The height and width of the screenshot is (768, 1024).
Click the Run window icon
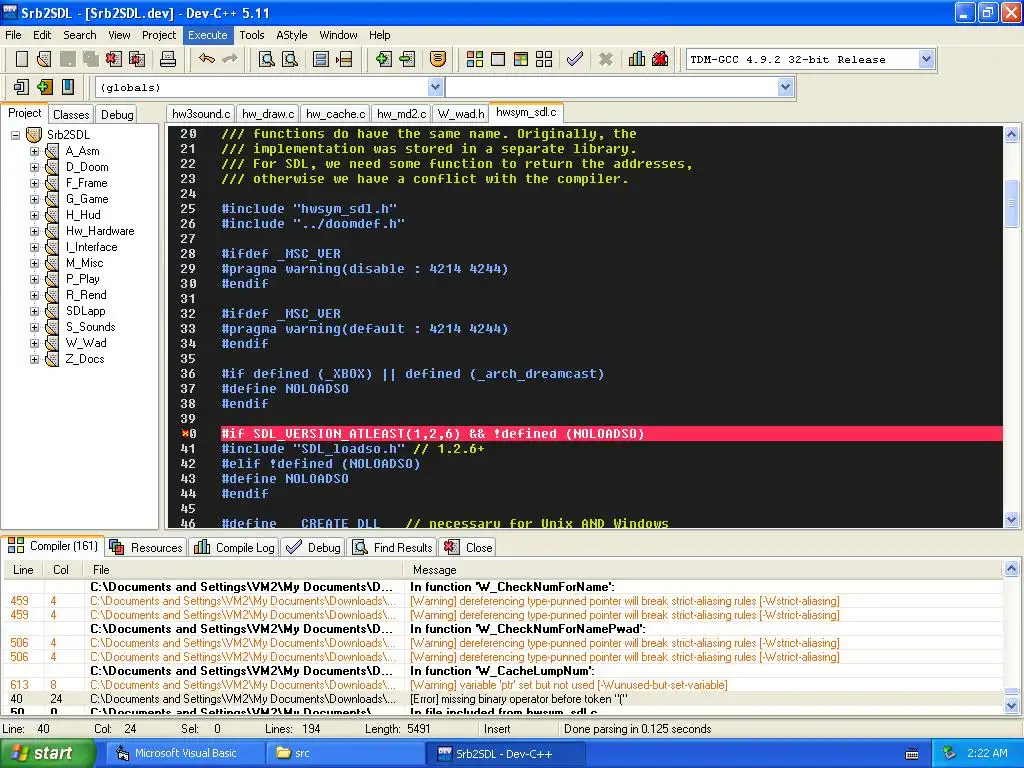click(498, 59)
